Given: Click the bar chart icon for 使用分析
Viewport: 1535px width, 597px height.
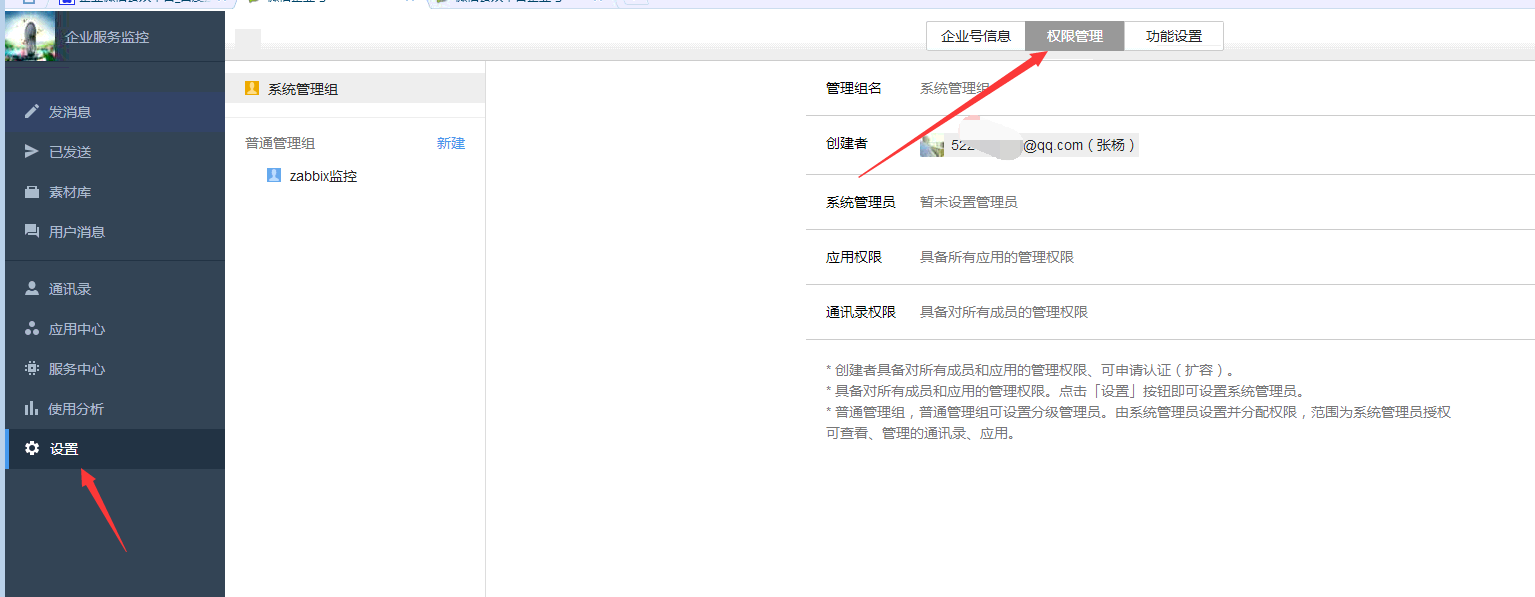Looking at the screenshot, I should pos(32,409).
